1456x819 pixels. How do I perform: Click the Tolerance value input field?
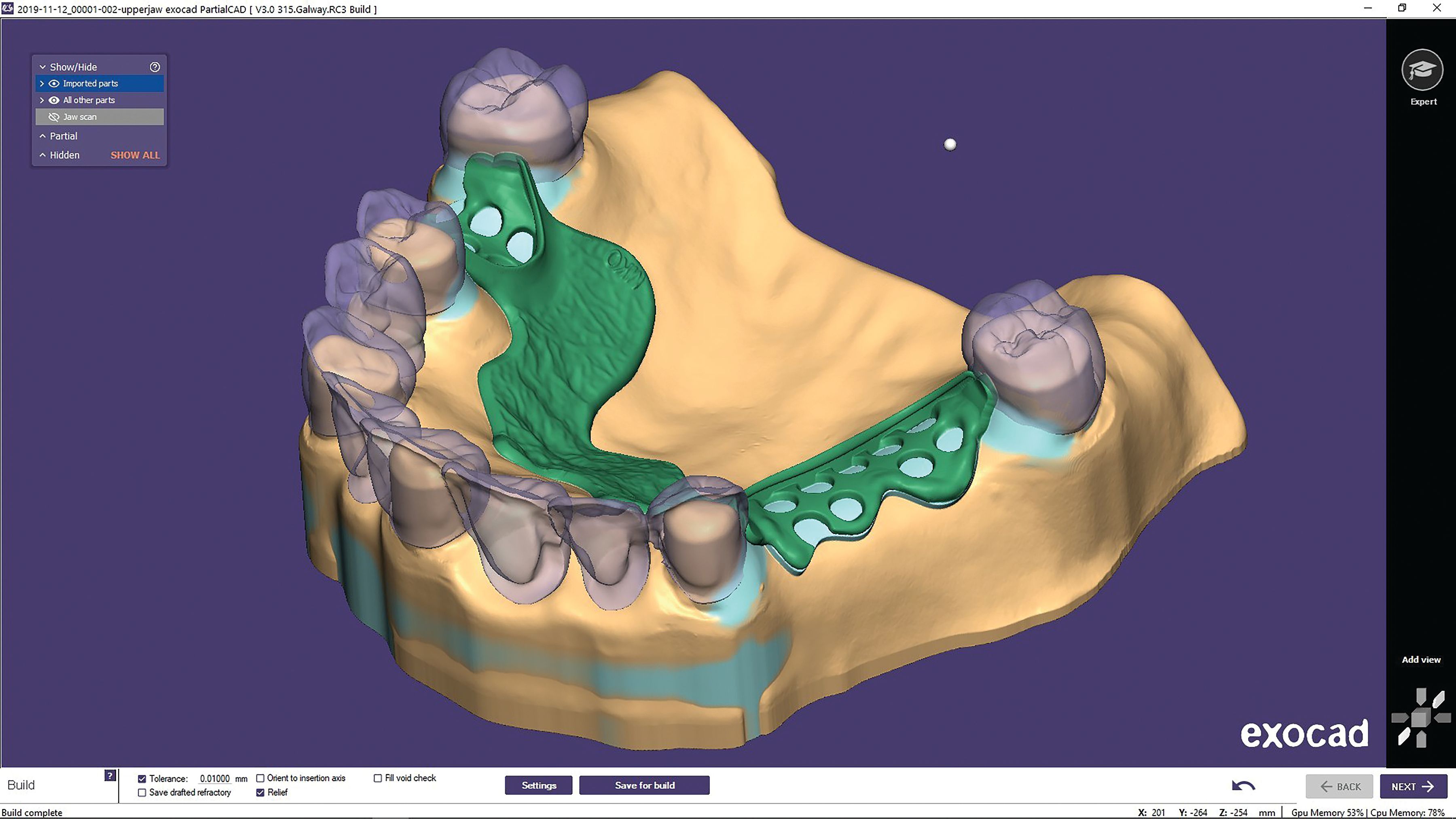coord(215,779)
